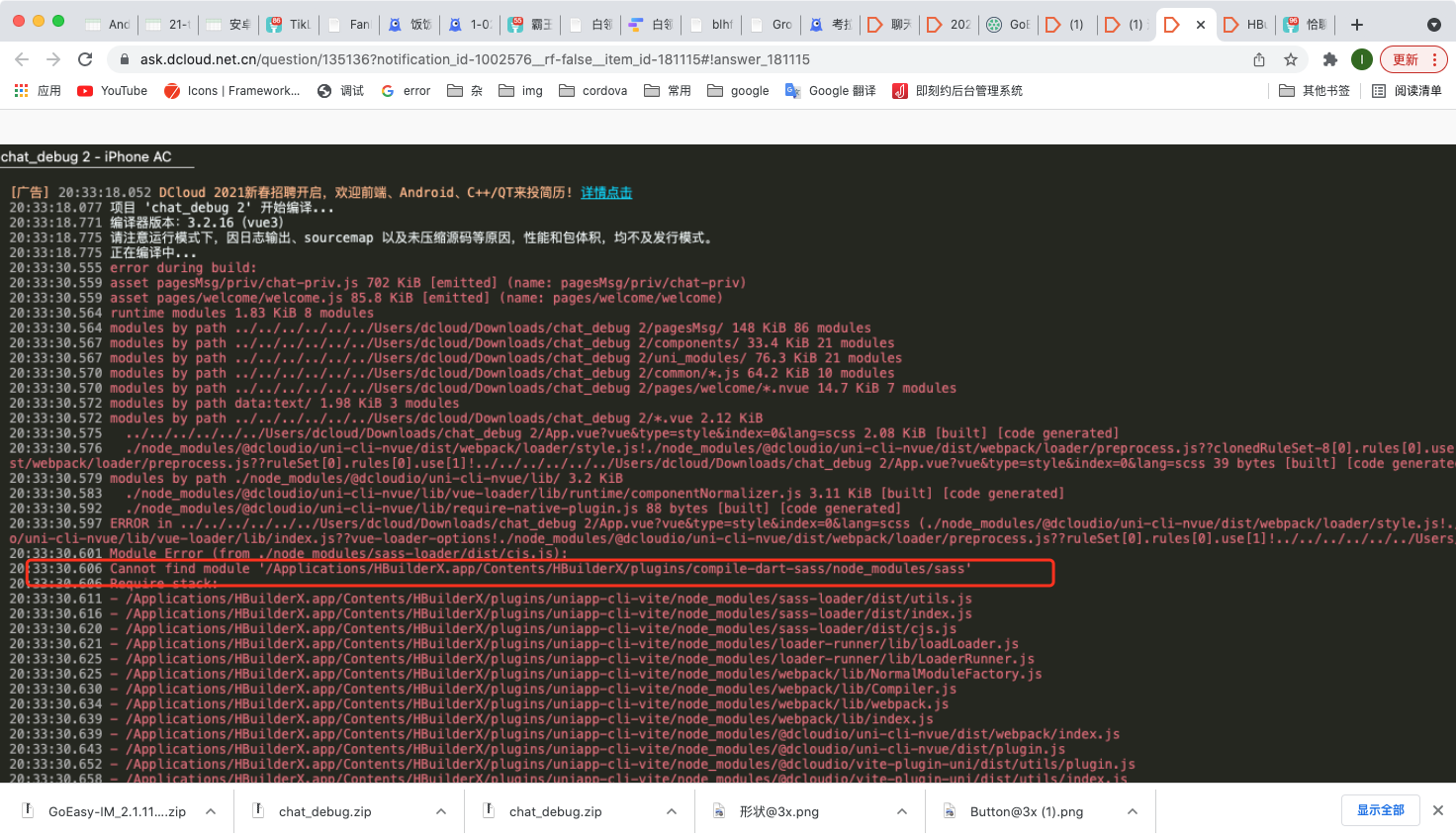This screenshot has width=1456, height=839.
Task: Open a new tab with plus
Action: pyautogui.click(x=1357, y=25)
